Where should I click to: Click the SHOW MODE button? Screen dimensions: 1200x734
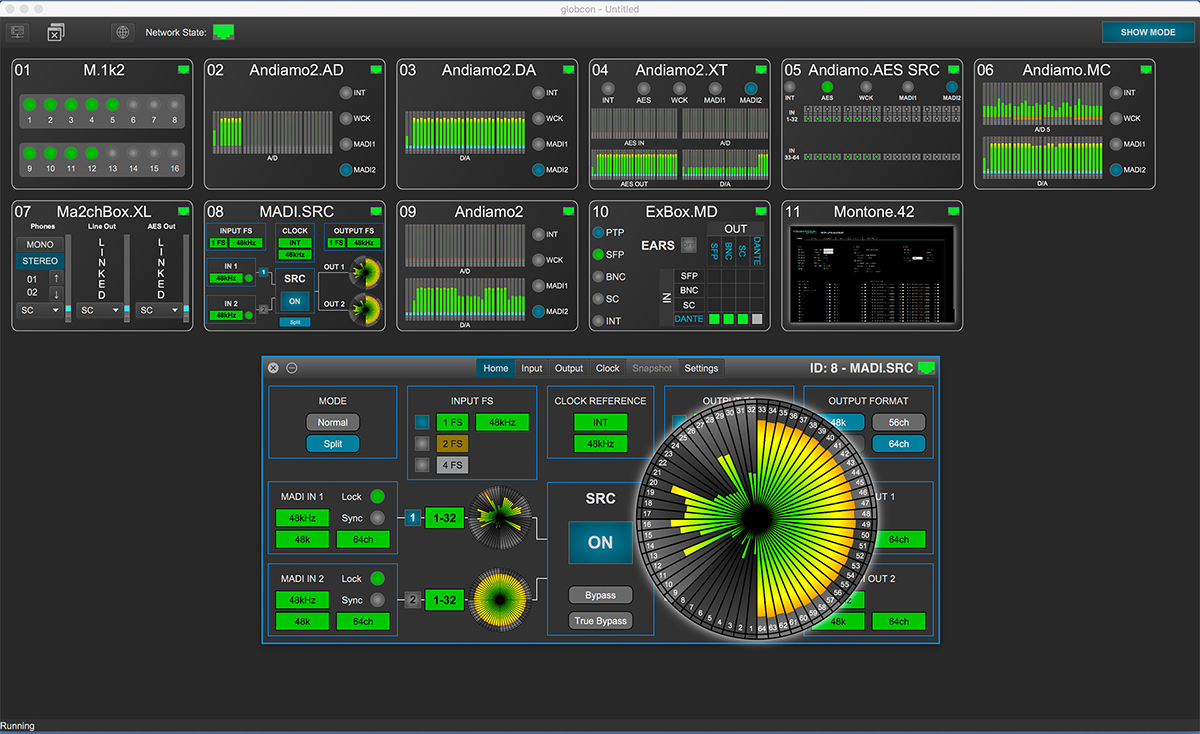(1148, 32)
